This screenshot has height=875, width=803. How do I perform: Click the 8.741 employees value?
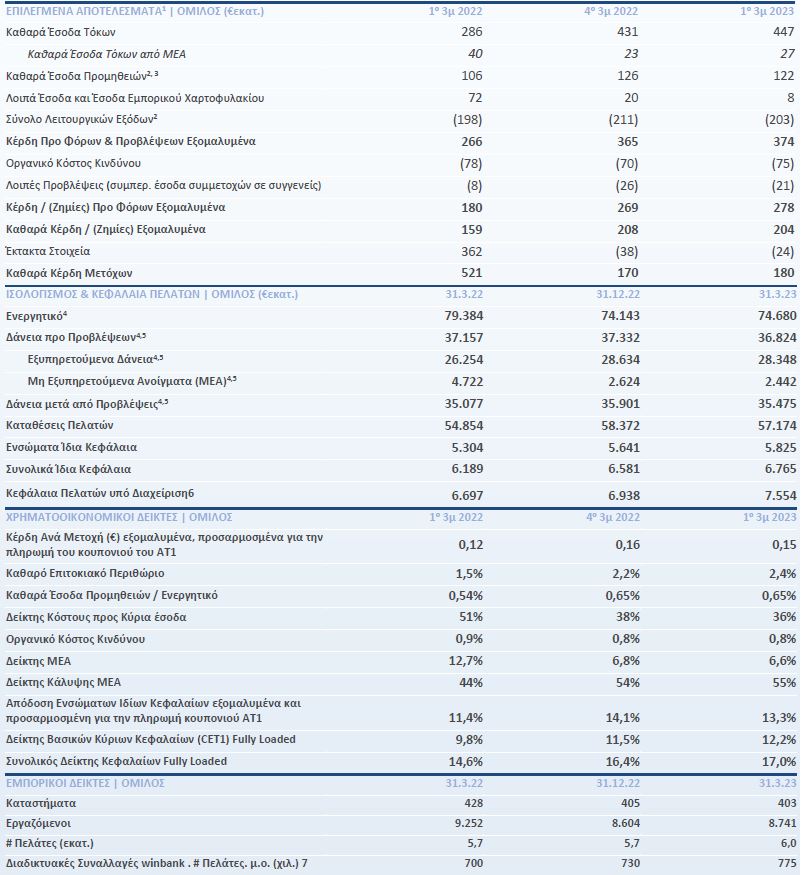tap(780, 825)
